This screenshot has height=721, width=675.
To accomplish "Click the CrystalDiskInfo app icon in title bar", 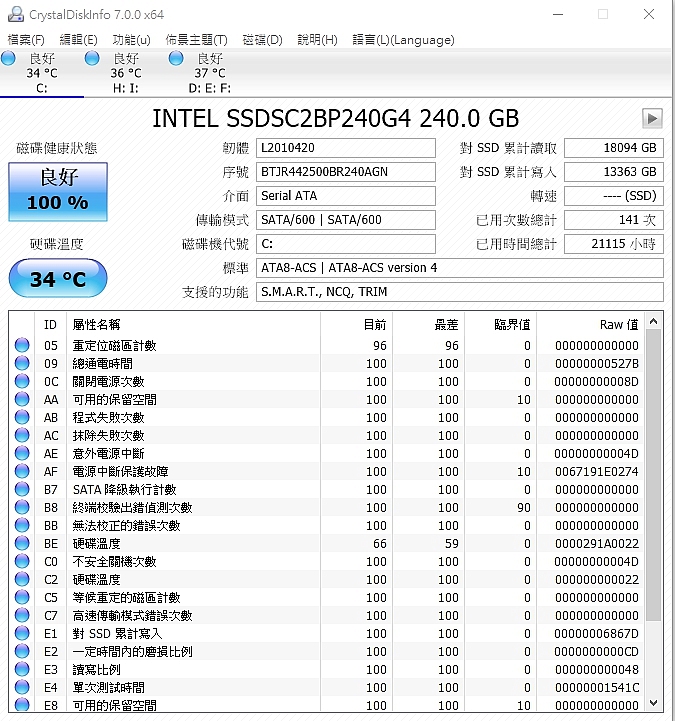I will (16, 14).
